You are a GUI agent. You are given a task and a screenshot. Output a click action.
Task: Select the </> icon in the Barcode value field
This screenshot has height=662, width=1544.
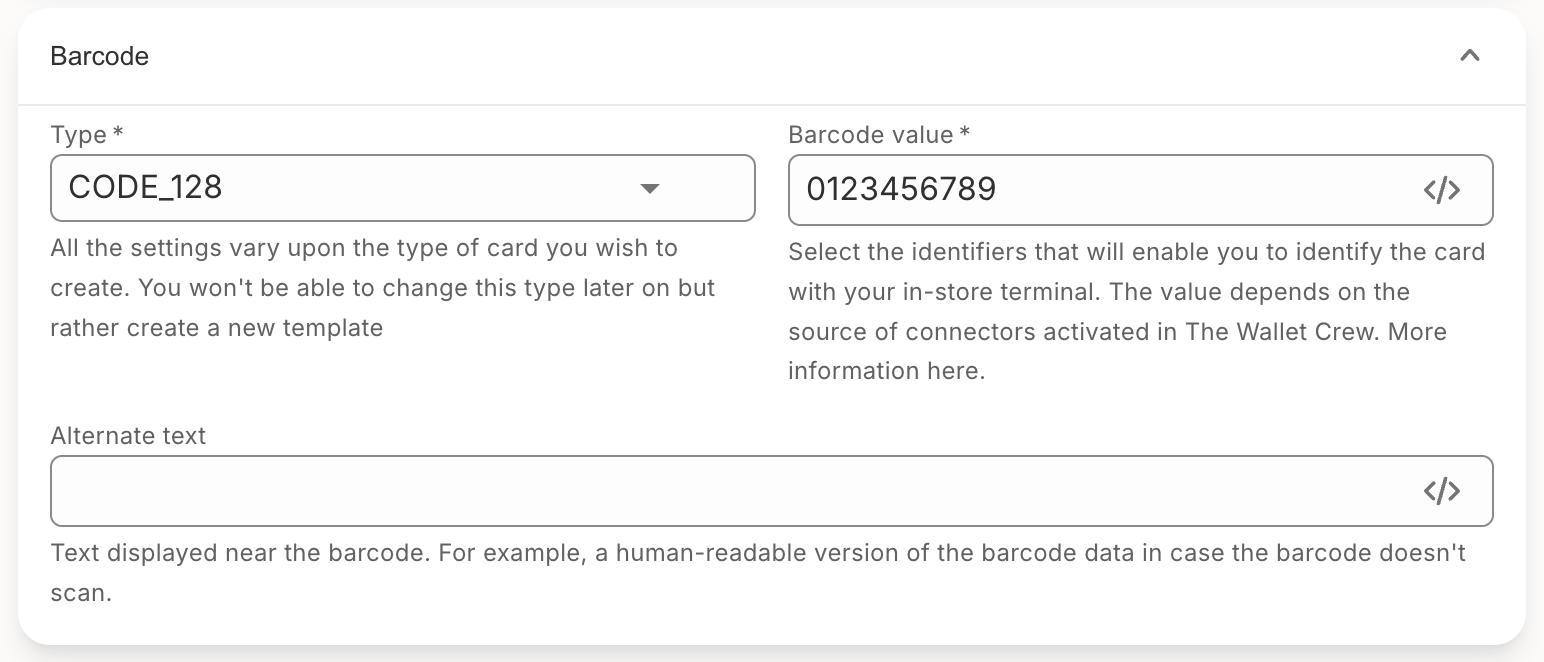point(1442,190)
